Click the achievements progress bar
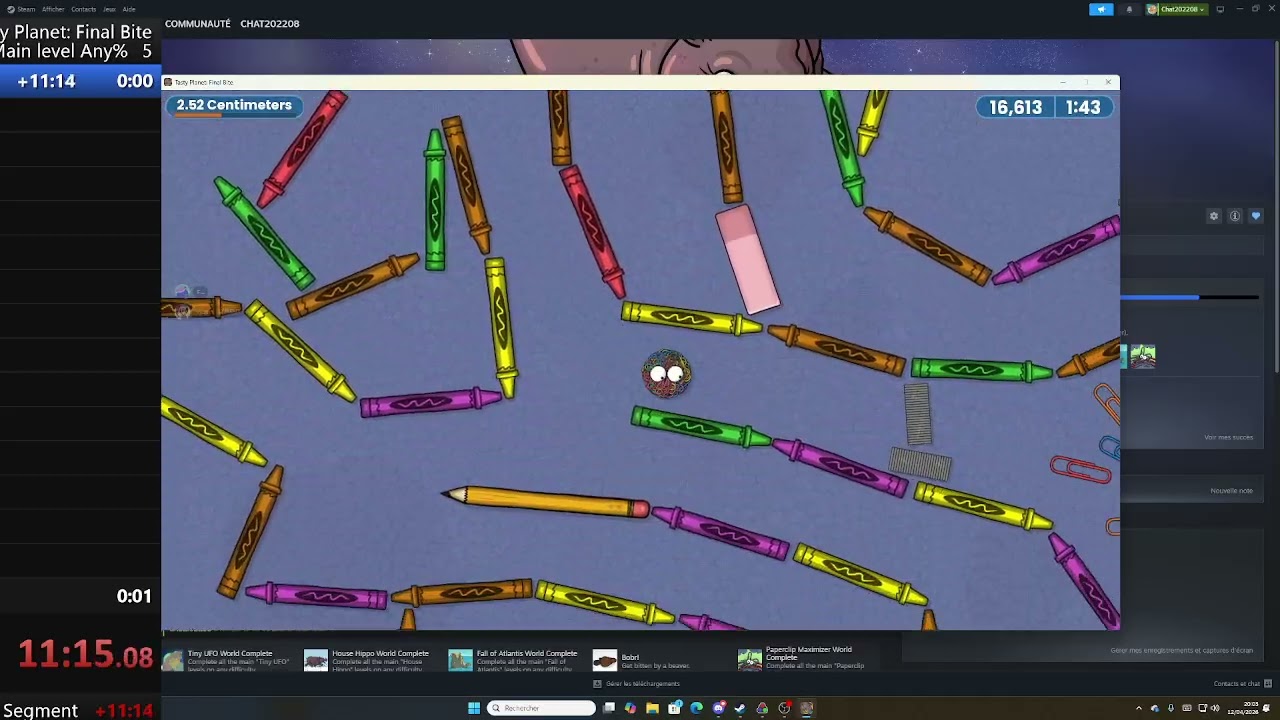 pos(1189,297)
